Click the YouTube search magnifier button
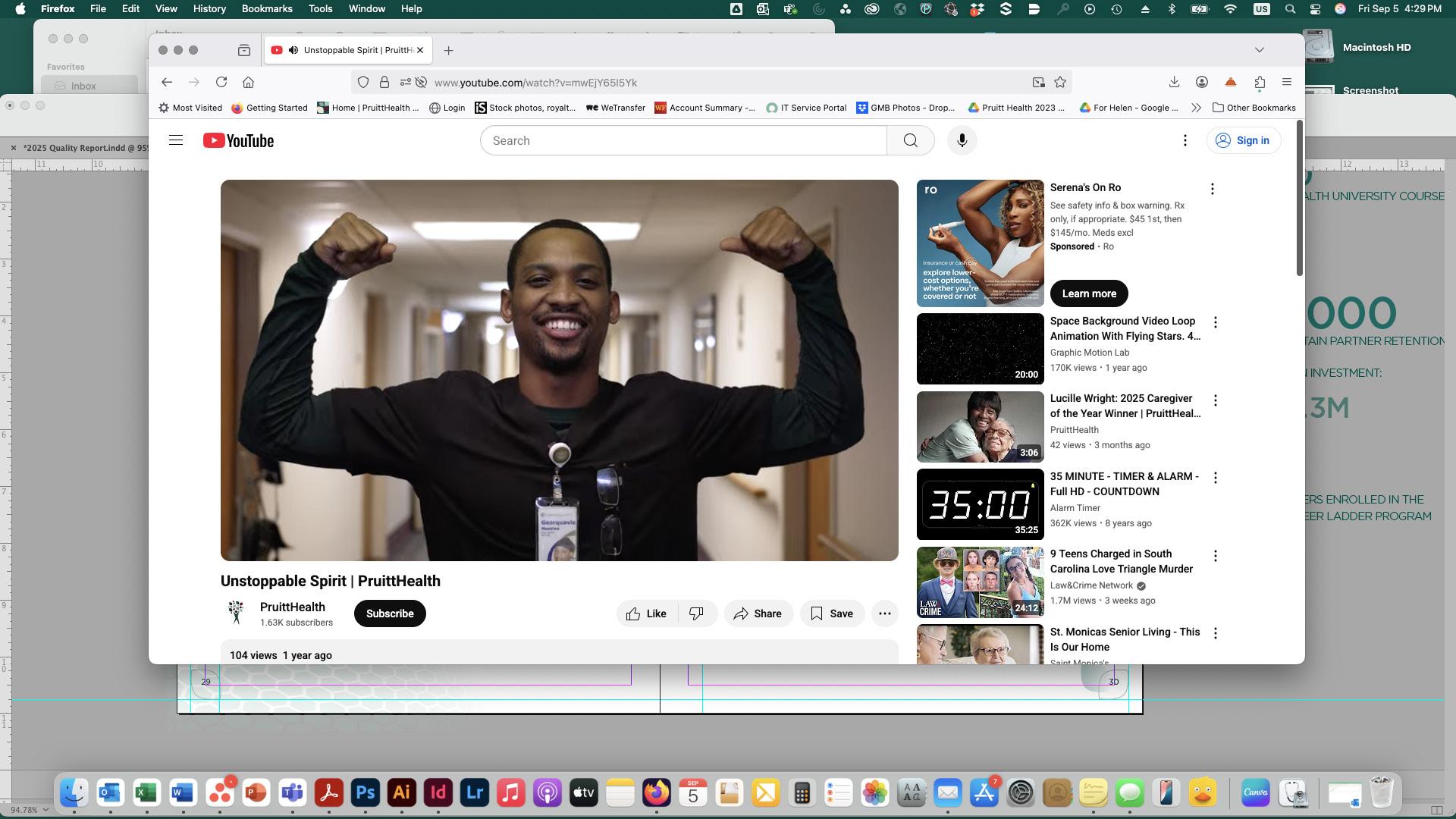 pyautogui.click(x=910, y=140)
